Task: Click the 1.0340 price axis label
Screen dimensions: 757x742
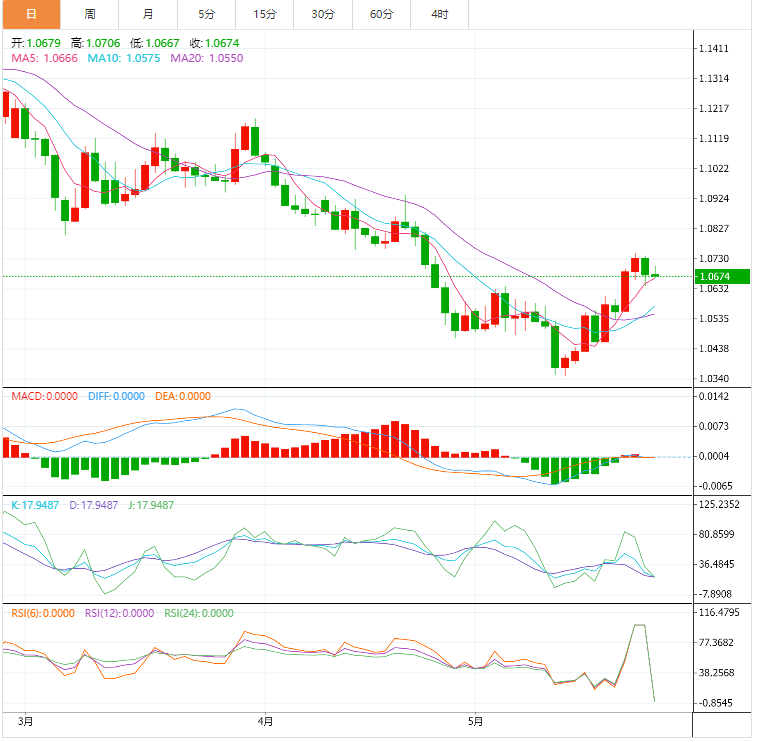Action: tap(714, 379)
